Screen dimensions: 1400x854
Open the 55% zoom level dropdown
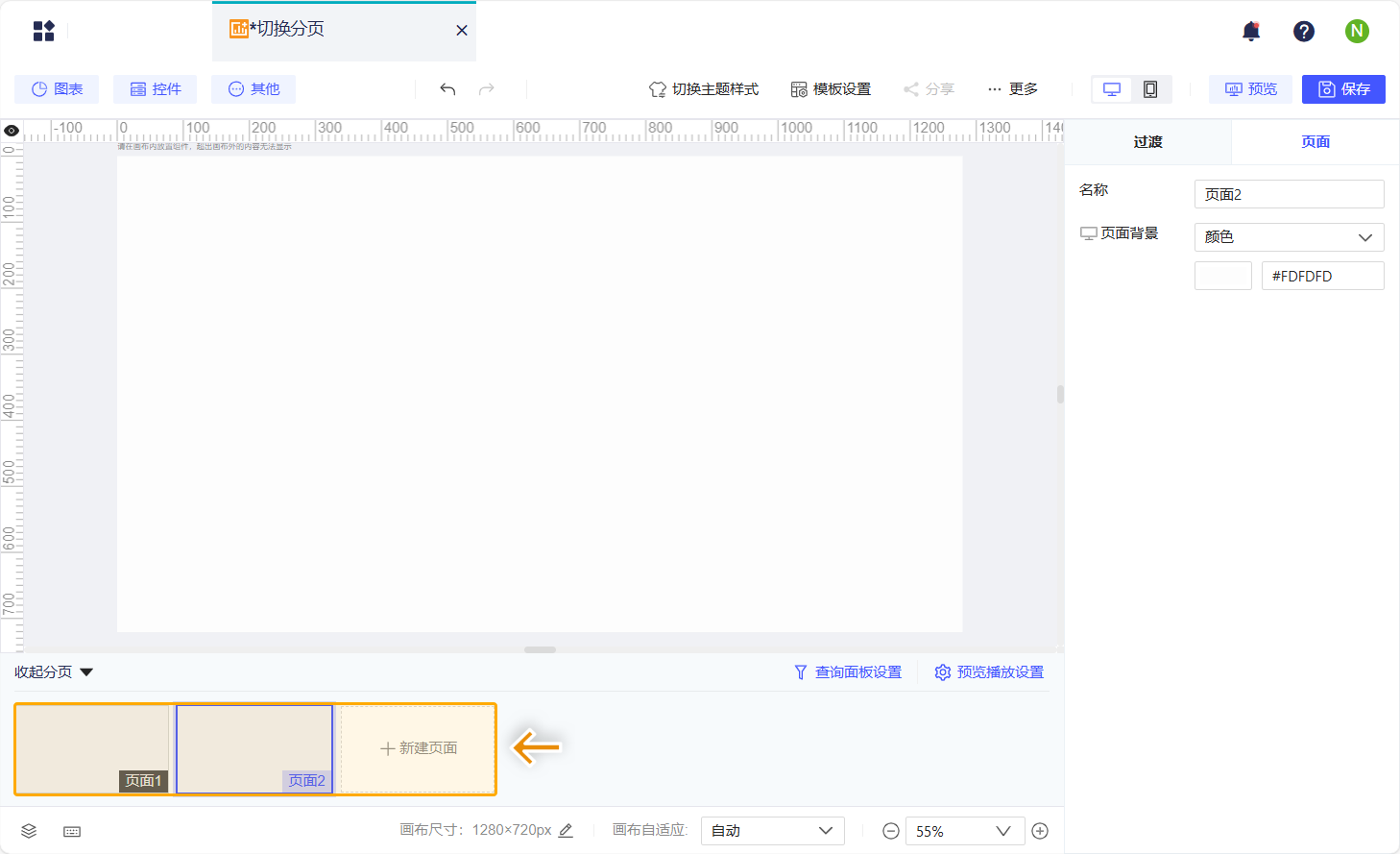click(965, 831)
